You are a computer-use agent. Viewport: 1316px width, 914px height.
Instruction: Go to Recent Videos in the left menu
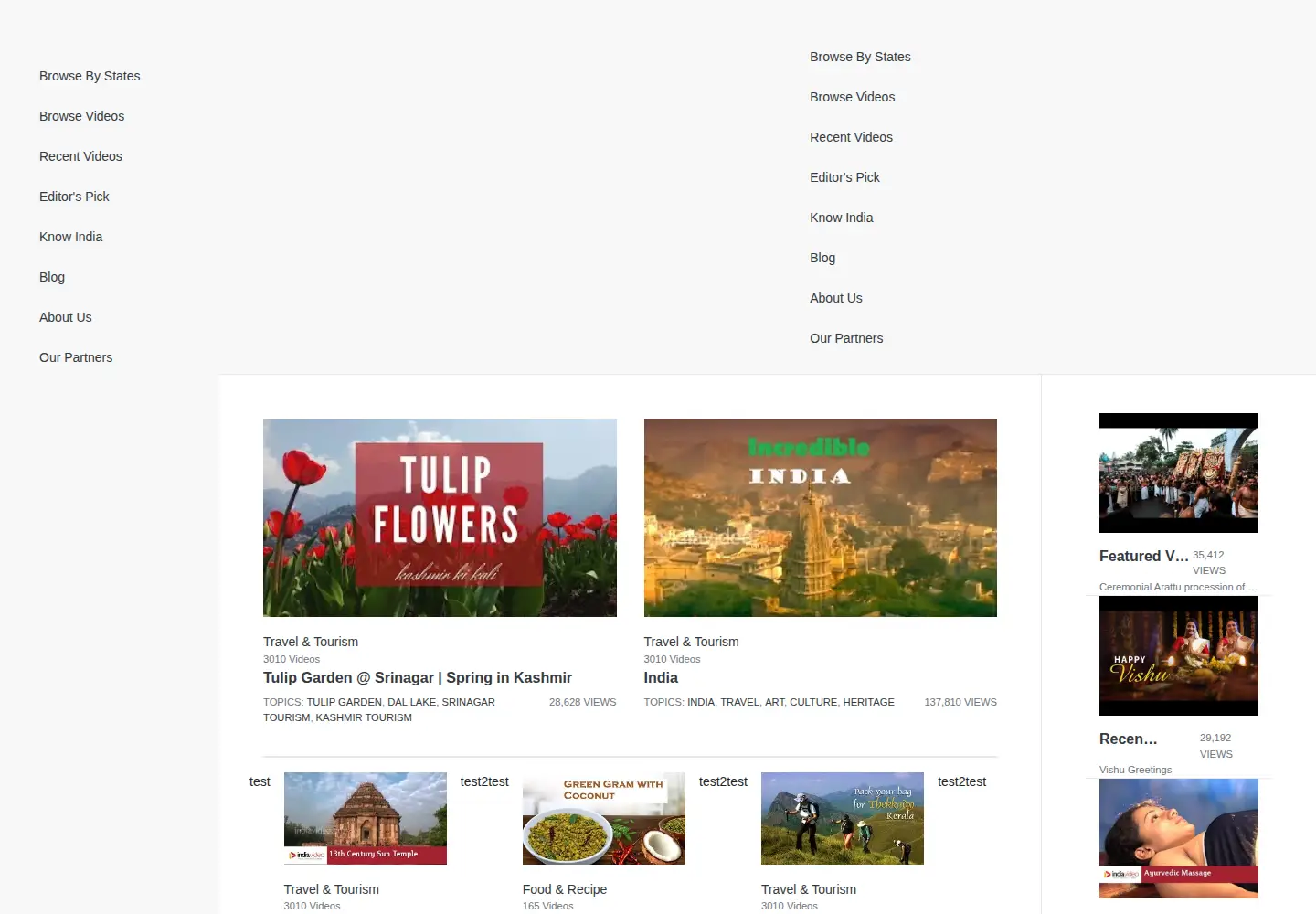click(x=80, y=156)
